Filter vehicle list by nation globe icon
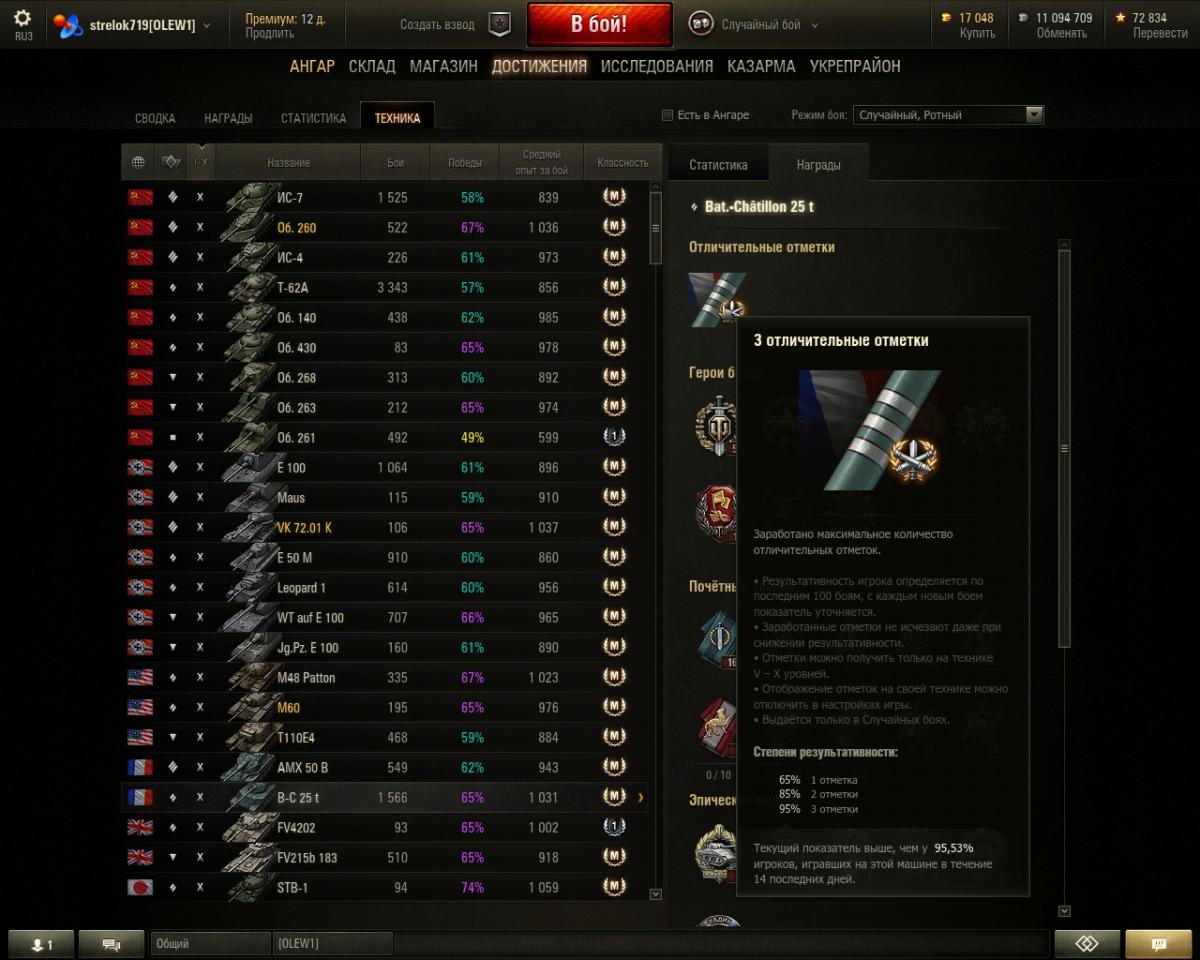The height and width of the screenshot is (960, 1200). [138, 162]
